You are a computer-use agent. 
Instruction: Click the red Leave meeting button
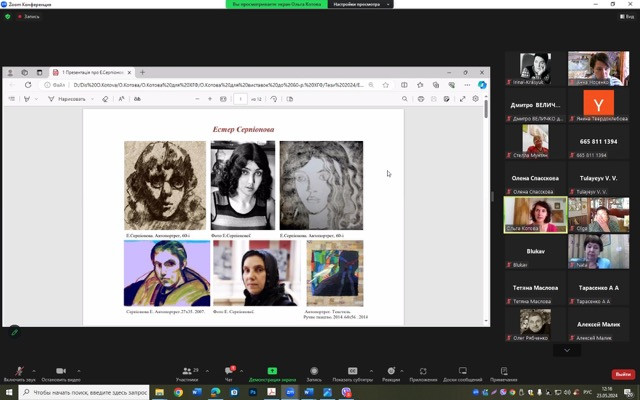pos(623,374)
